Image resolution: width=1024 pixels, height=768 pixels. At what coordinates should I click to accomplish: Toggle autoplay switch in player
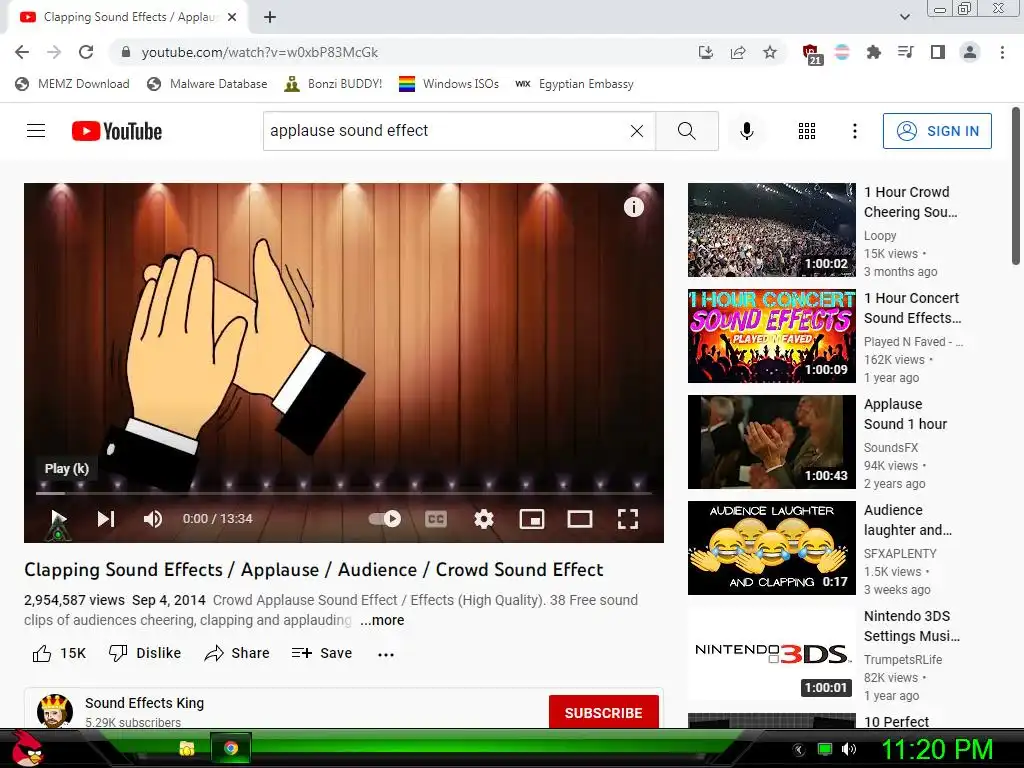click(x=385, y=519)
